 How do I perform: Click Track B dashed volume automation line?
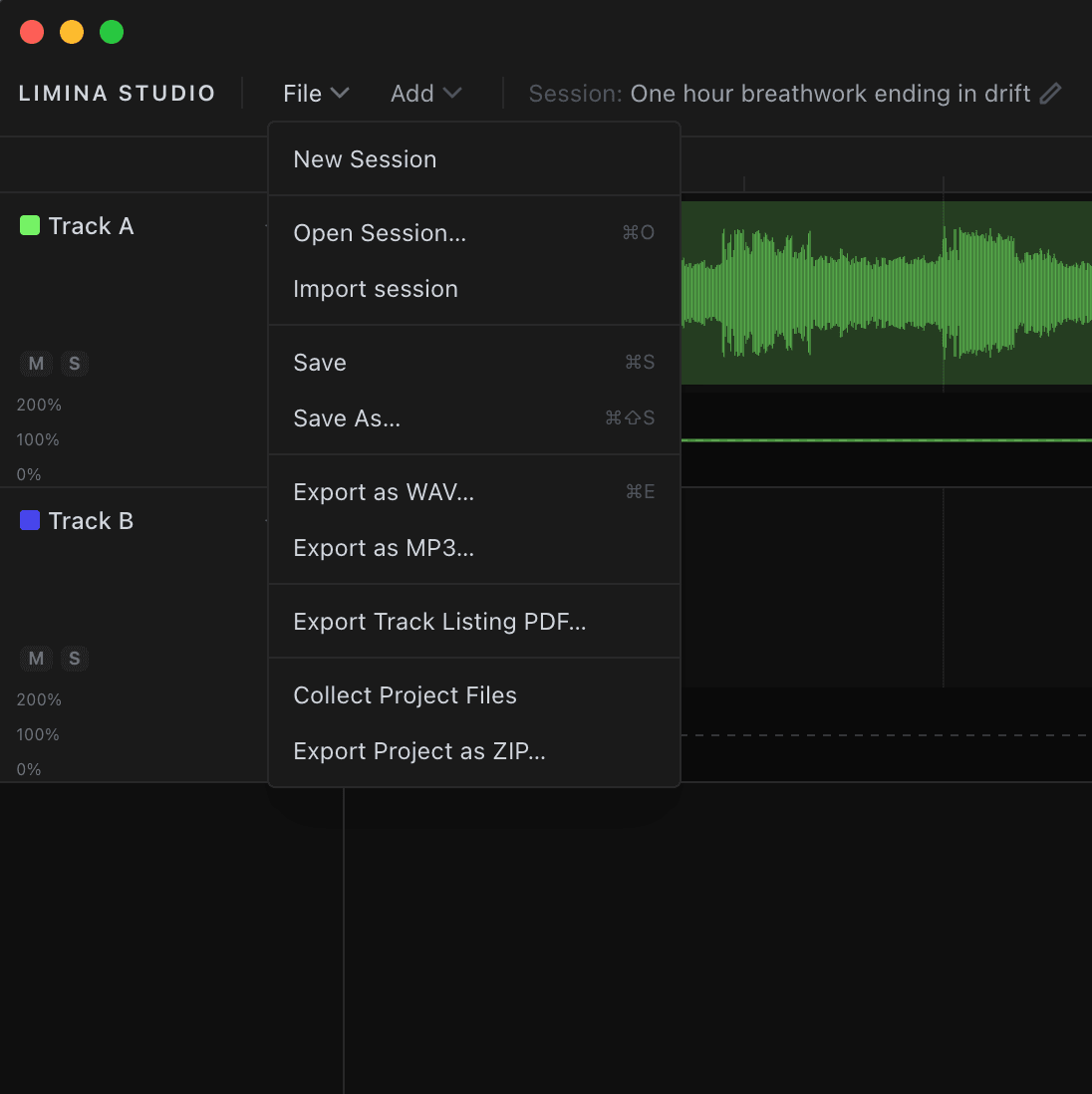(886, 735)
